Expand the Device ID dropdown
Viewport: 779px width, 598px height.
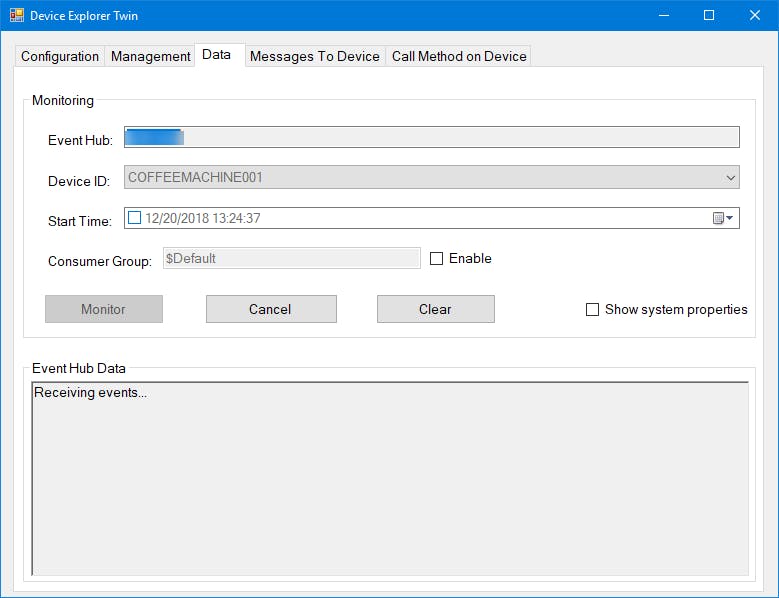coord(730,177)
